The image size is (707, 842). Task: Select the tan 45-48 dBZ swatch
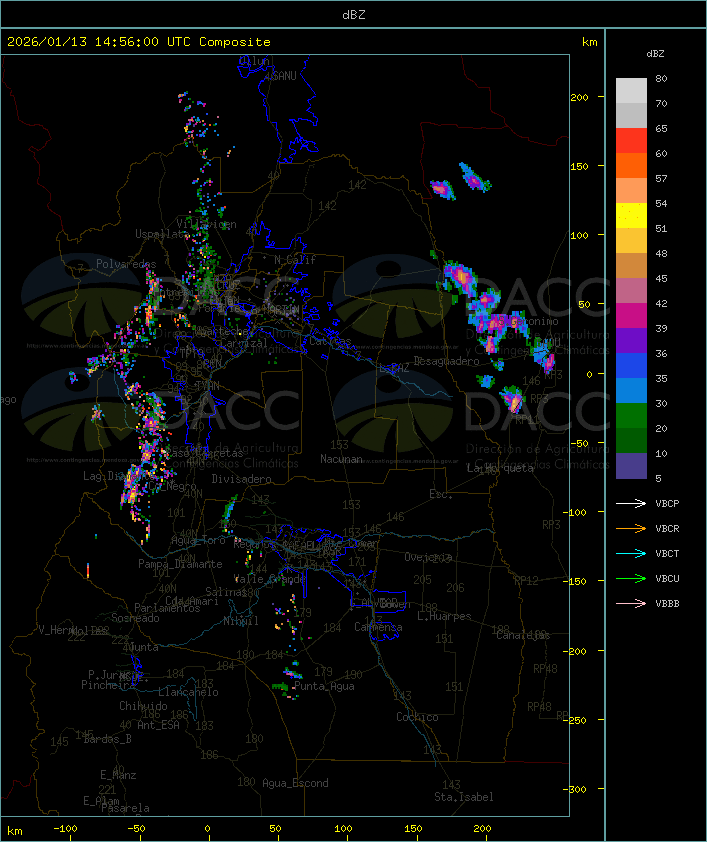pos(631,265)
